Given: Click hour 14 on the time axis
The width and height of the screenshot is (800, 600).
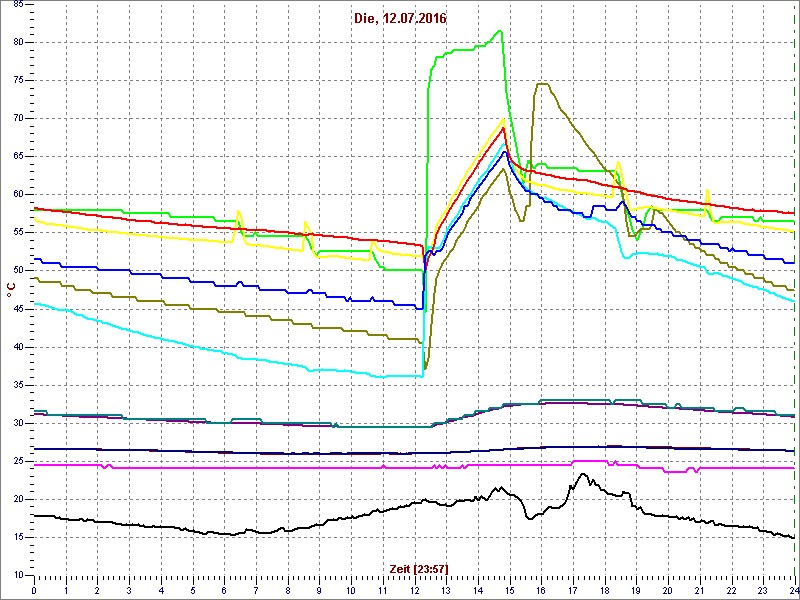Looking at the screenshot, I should click(x=478, y=590).
